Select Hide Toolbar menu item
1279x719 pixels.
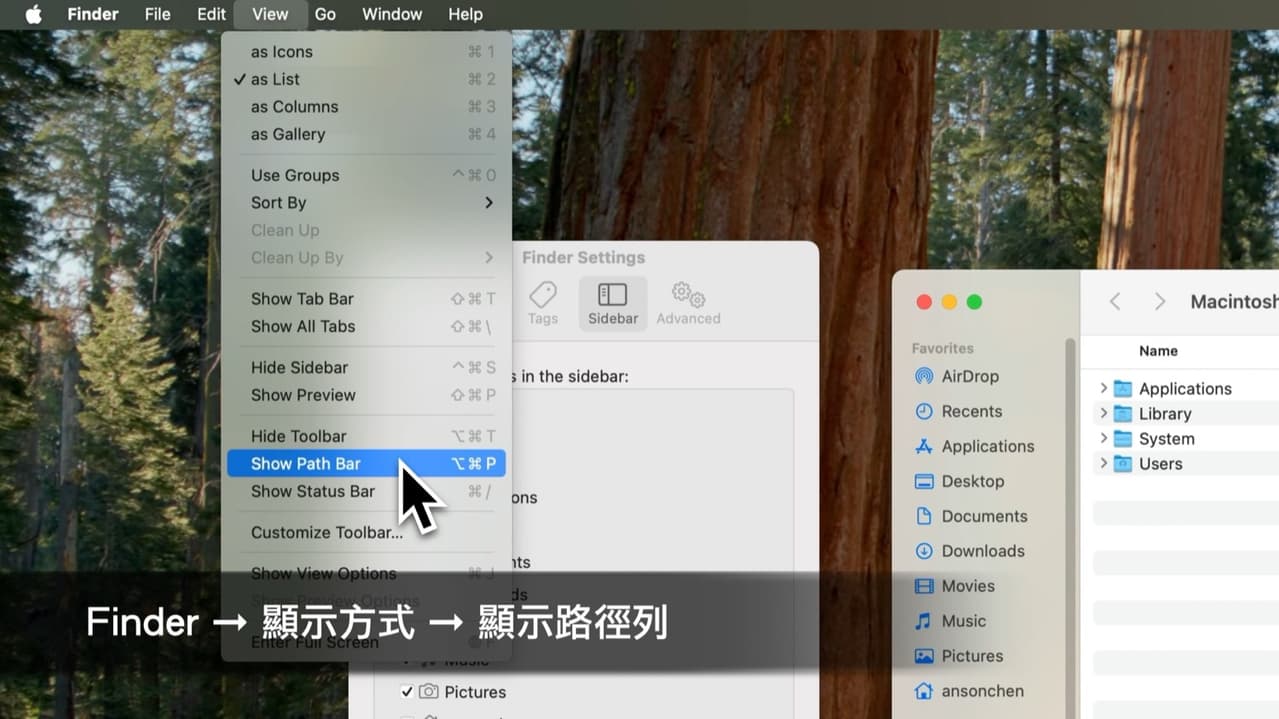pyautogui.click(x=367, y=436)
